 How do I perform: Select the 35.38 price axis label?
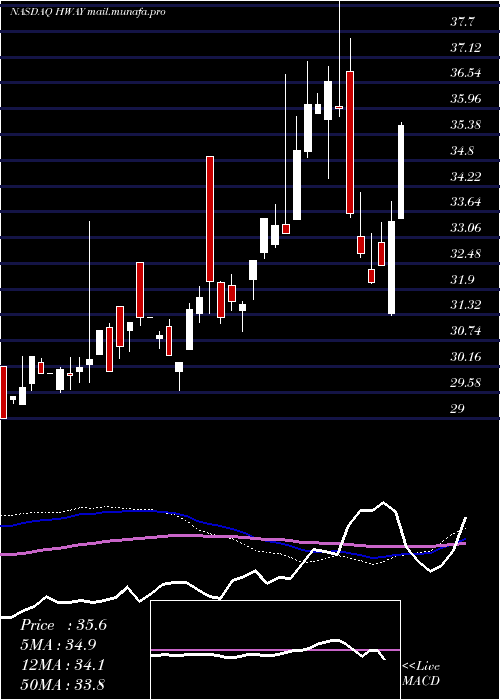point(466,125)
